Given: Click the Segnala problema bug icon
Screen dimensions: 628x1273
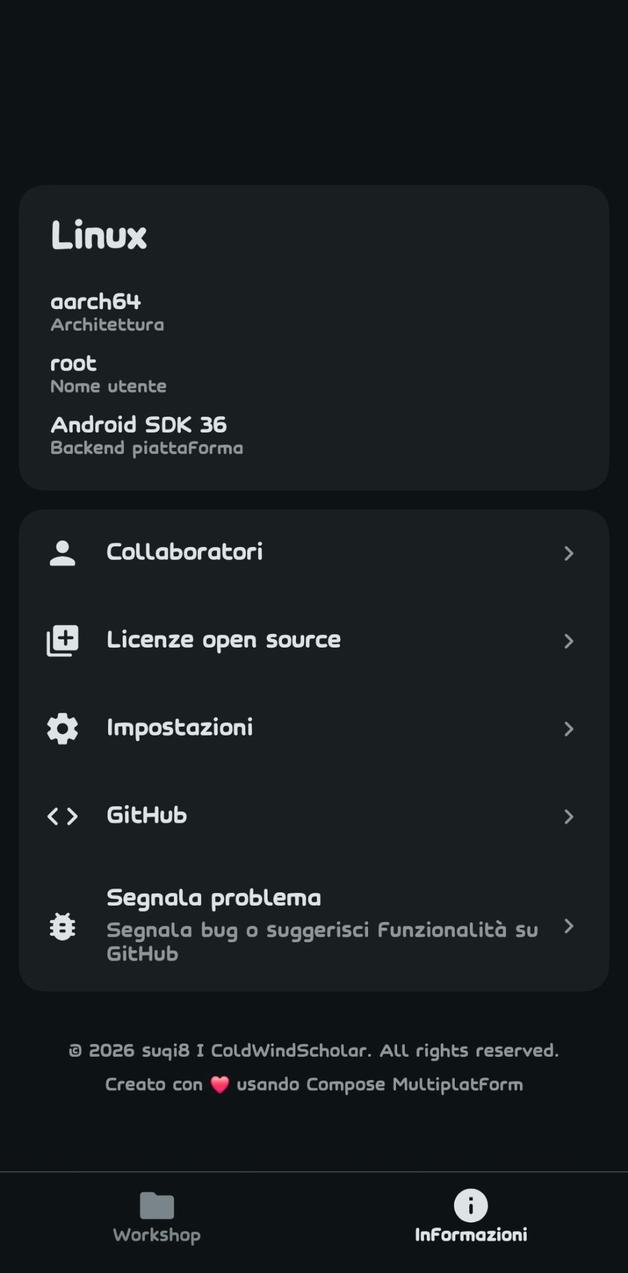Looking at the screenshot, I should coord(62,927).
